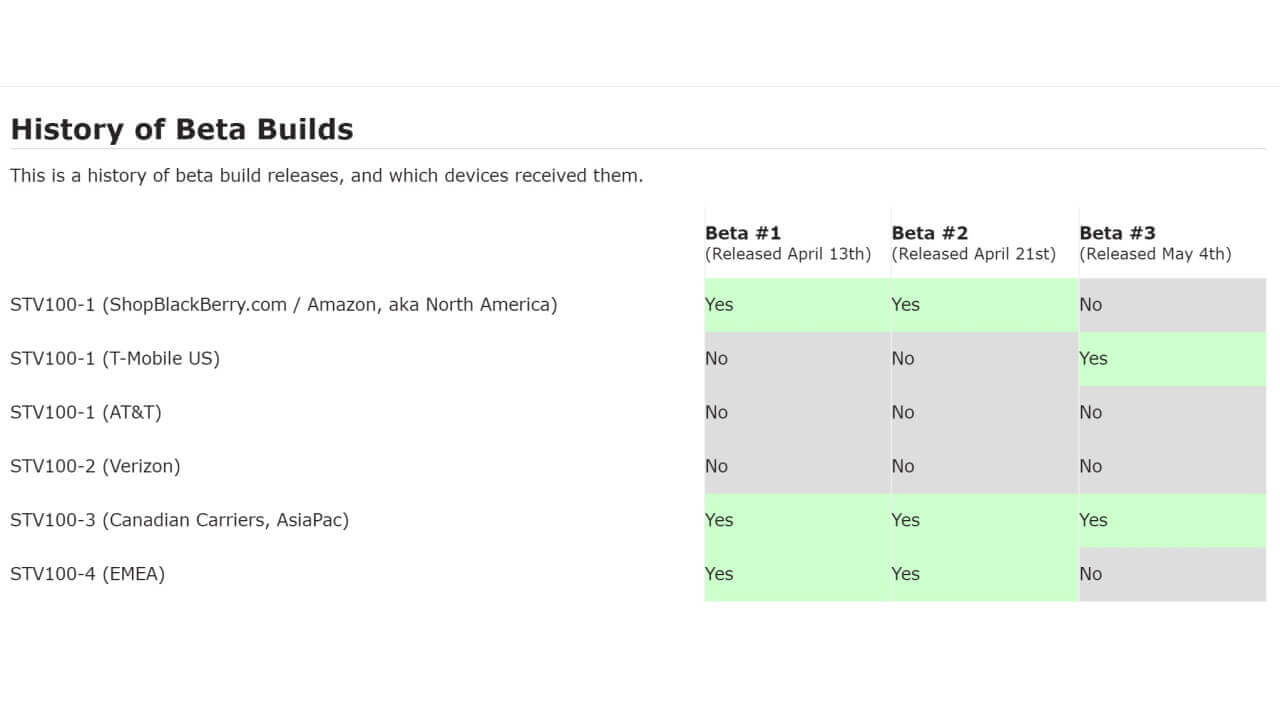Select the Beta #3 column header
1280x720 pixels.
click(1117, 233)
